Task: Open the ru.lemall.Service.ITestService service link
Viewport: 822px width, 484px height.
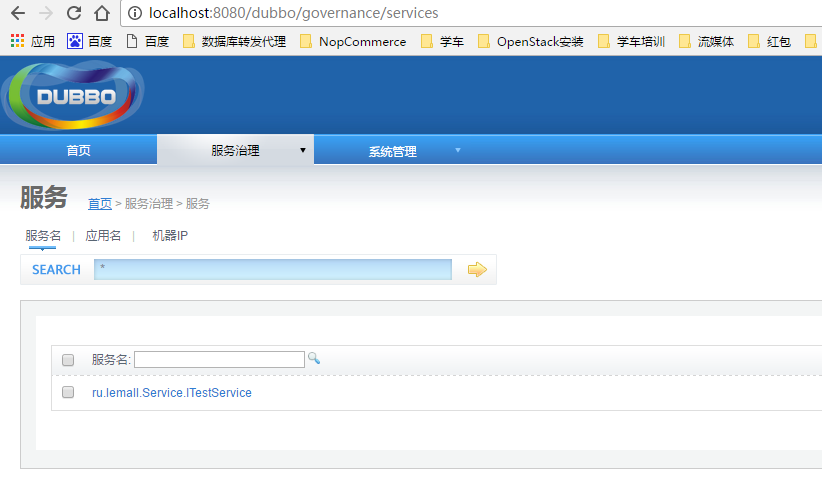Action: 172,393
